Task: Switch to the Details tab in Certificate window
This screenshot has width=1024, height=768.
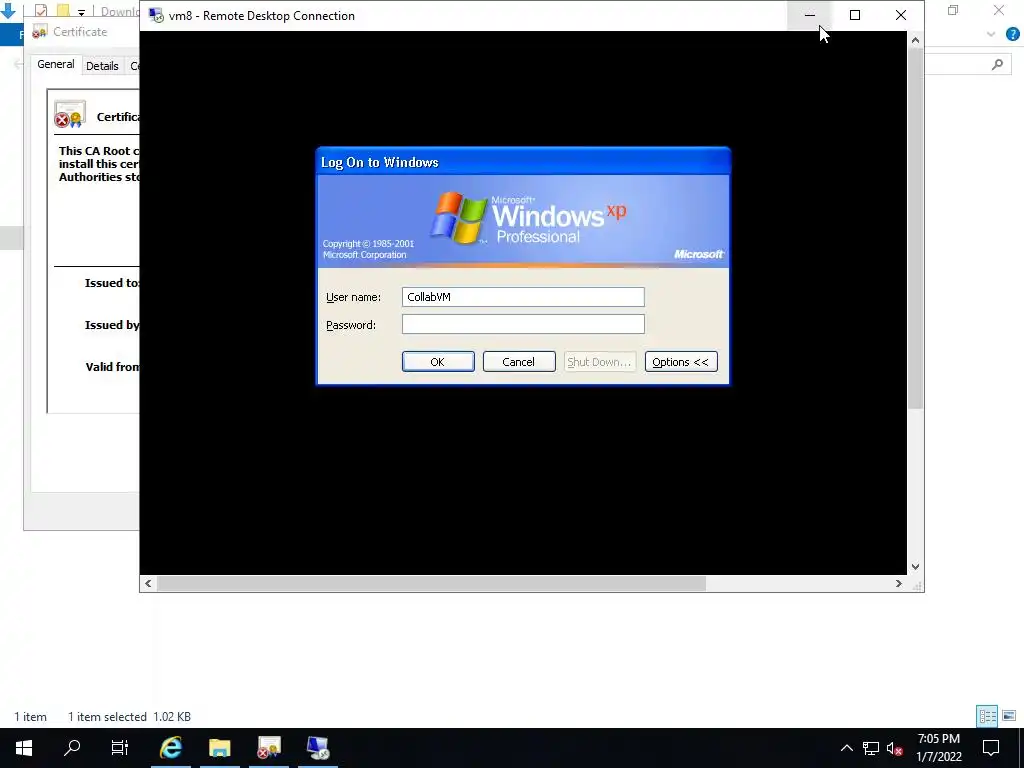Action: [102, 66]
